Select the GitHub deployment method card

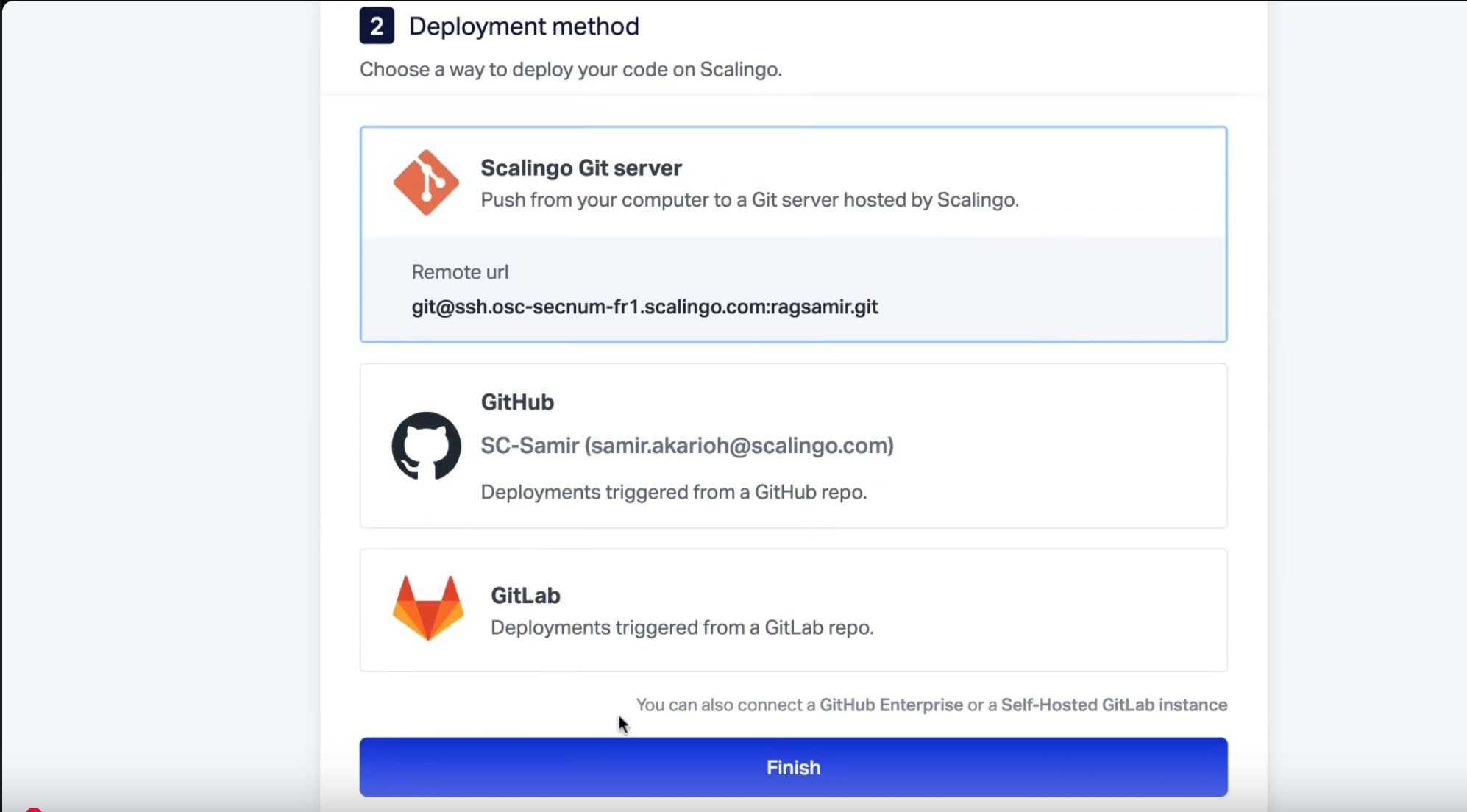pos(792,445)
